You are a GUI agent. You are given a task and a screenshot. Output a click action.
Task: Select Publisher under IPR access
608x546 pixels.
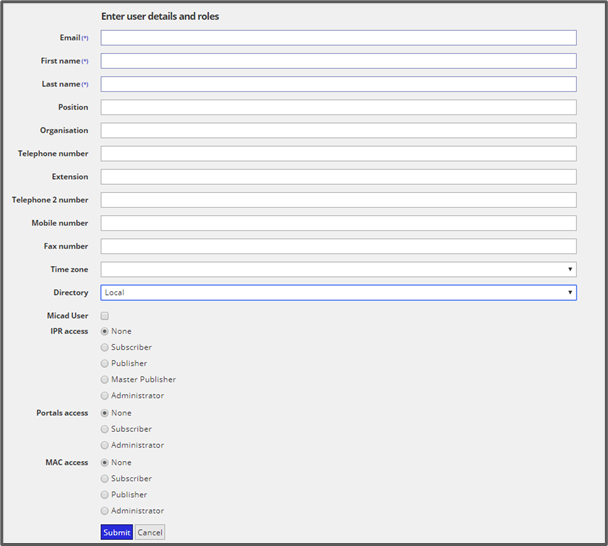[x=105, y=364]
